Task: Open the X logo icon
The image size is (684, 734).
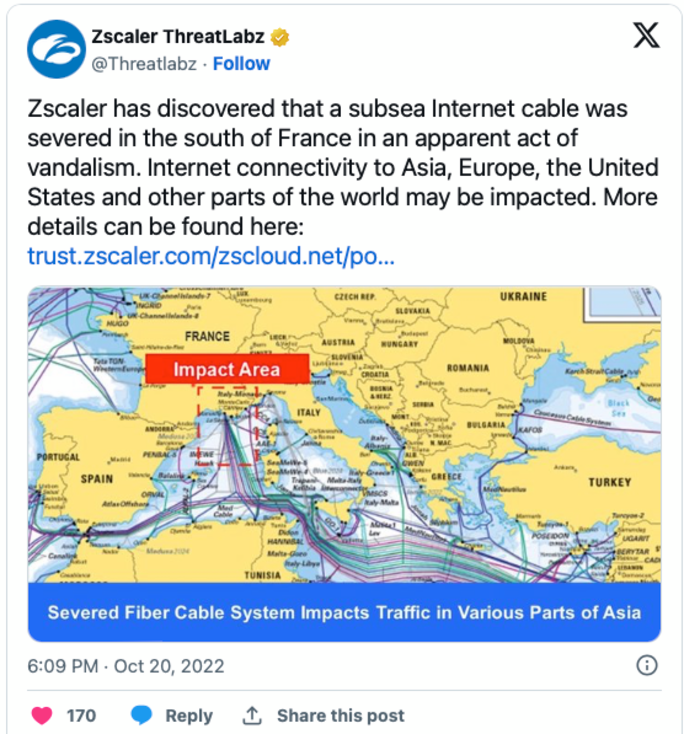Action: (646, 35)
